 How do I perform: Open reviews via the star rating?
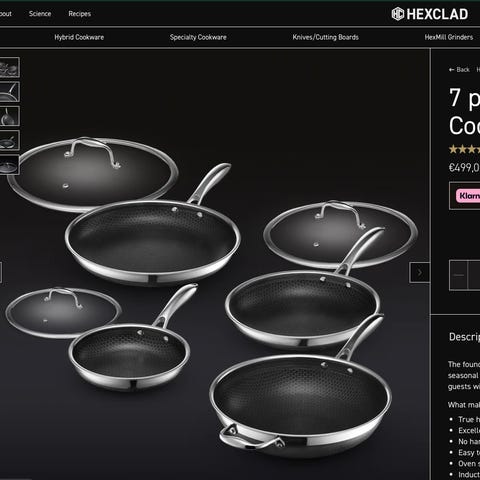click(464, 149)
